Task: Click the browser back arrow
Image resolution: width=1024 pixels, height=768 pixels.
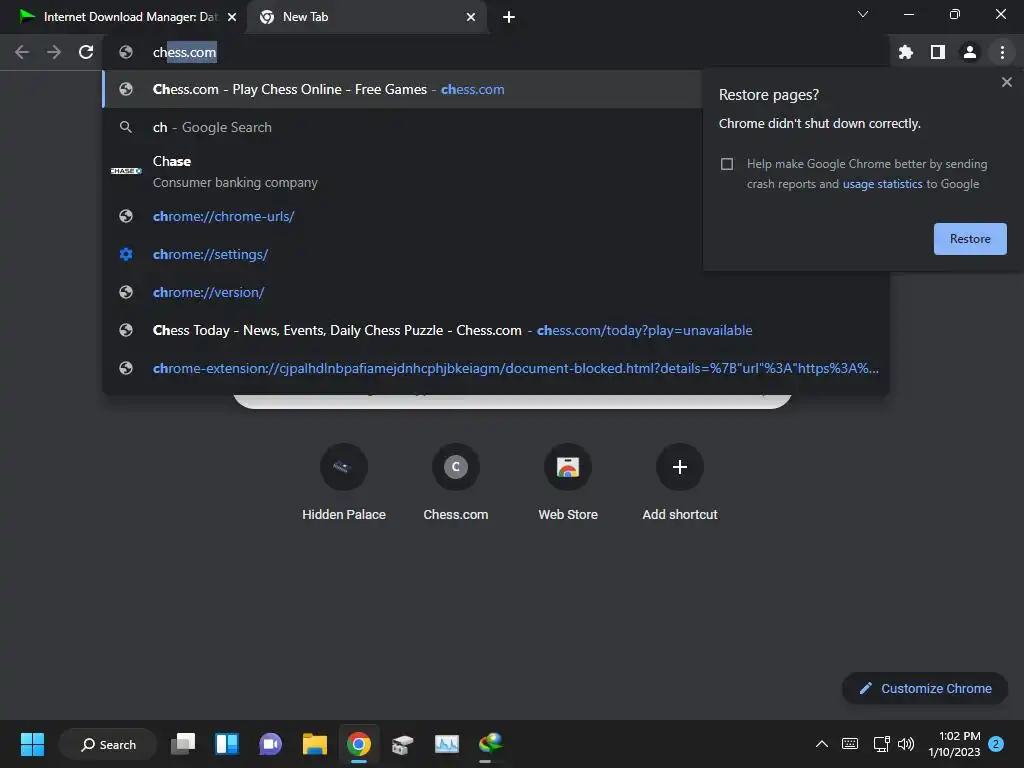Action: pyautogui.click(x=22, y=52)
